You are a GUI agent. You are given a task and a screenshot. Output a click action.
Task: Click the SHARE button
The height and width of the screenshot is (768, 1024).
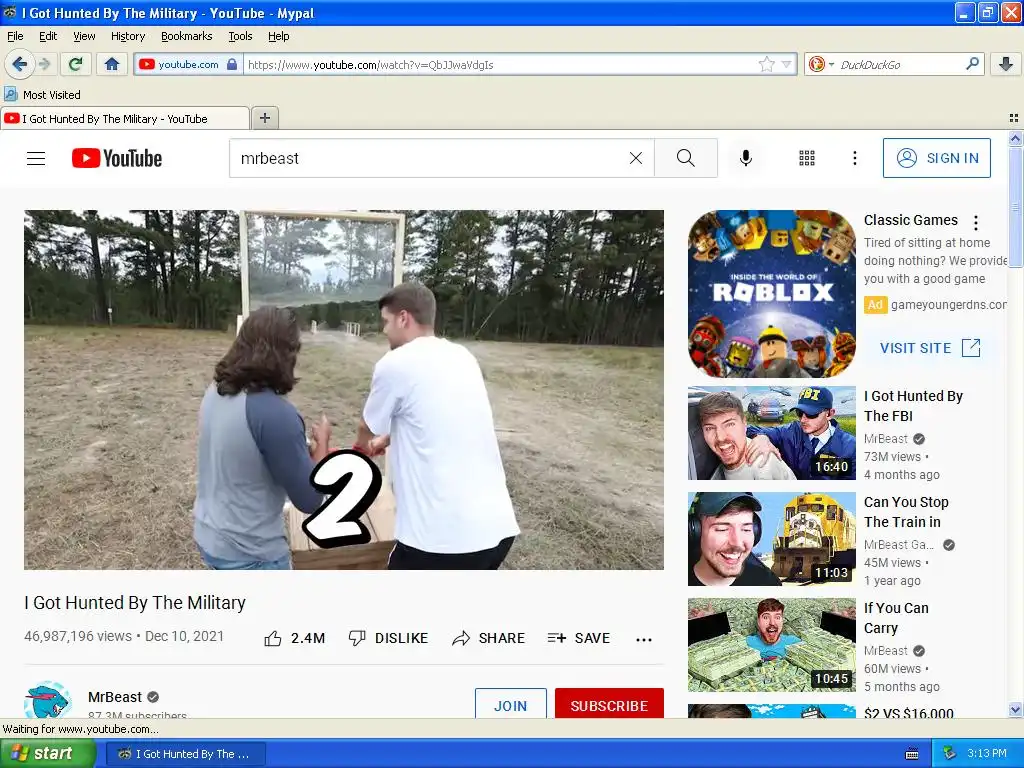(x=488, y=638)
